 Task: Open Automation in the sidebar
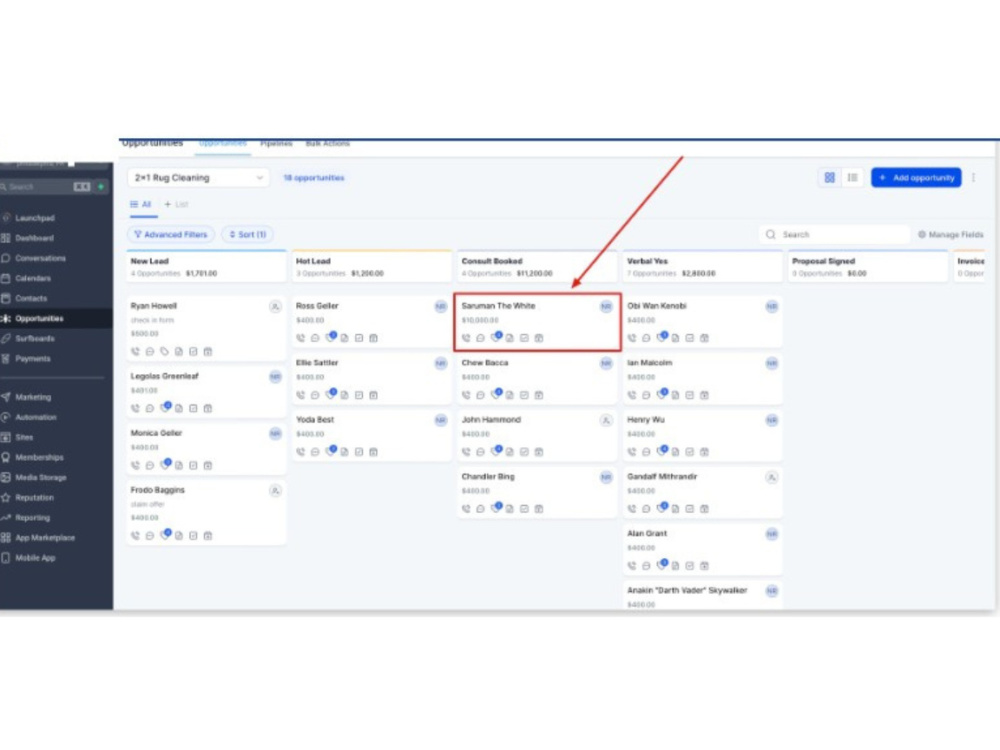[x=36, y=417]
